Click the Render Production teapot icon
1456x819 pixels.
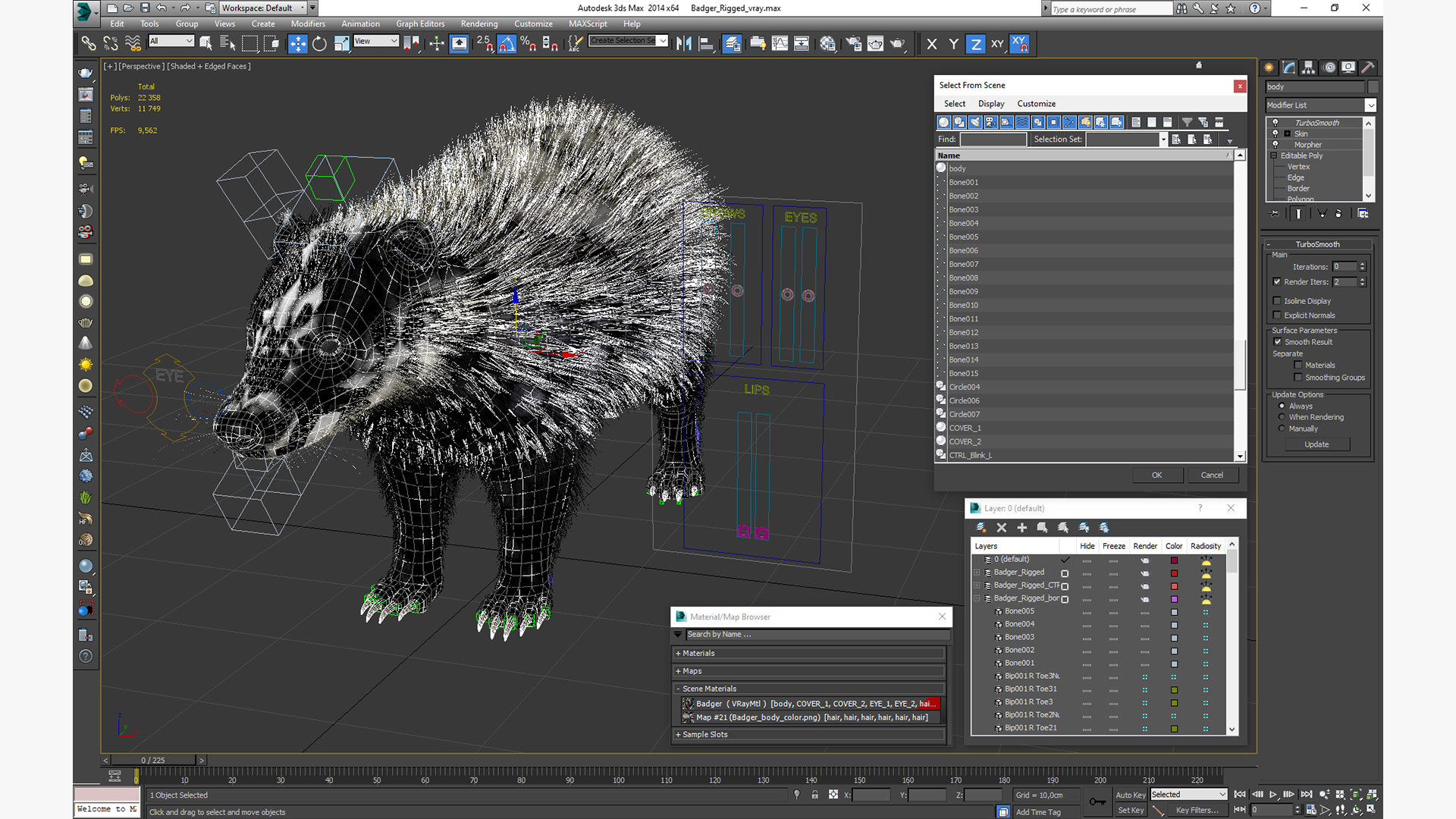(898, 44)
